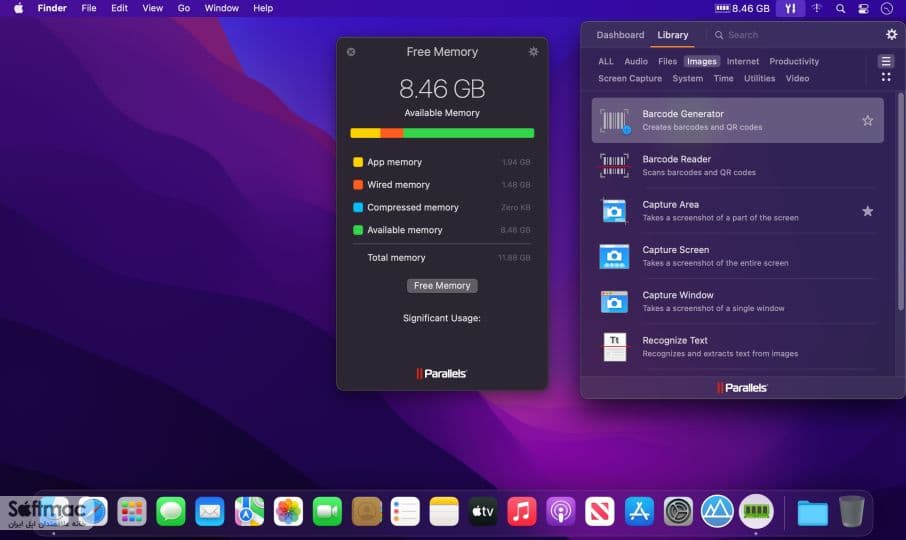This screenshot has height=540, width=906.
Task: Open Apple TV from the Dock
Action: pyautogui.click(x=482, y=511)
